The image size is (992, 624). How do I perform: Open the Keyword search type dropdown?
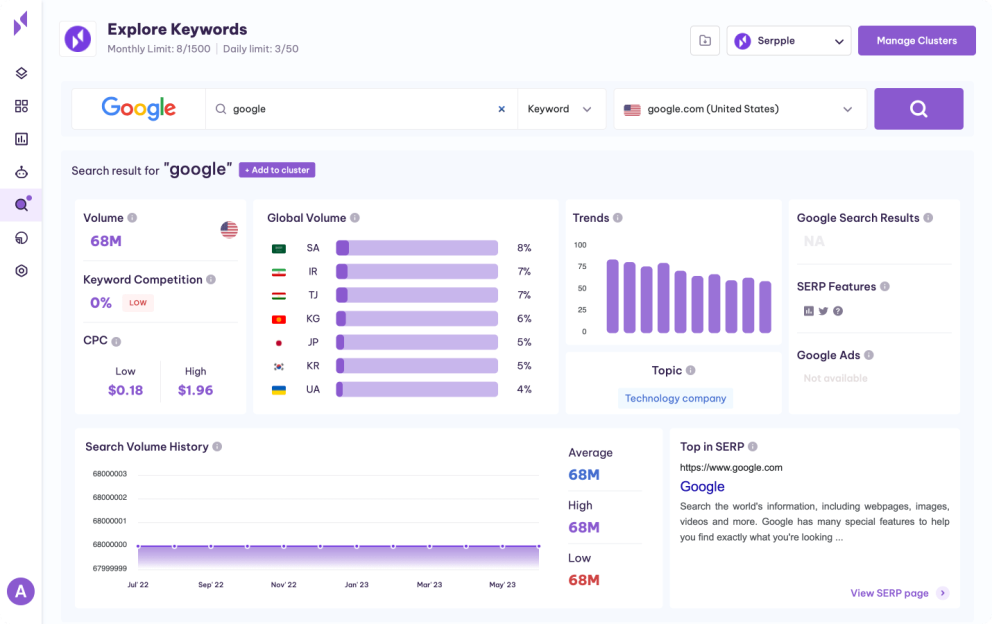click(x=561, y=109)
